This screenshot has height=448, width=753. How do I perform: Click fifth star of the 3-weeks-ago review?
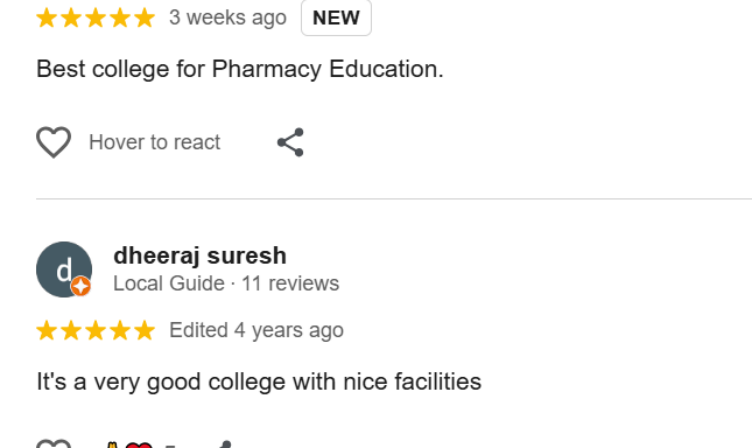(x=145, y=18)
